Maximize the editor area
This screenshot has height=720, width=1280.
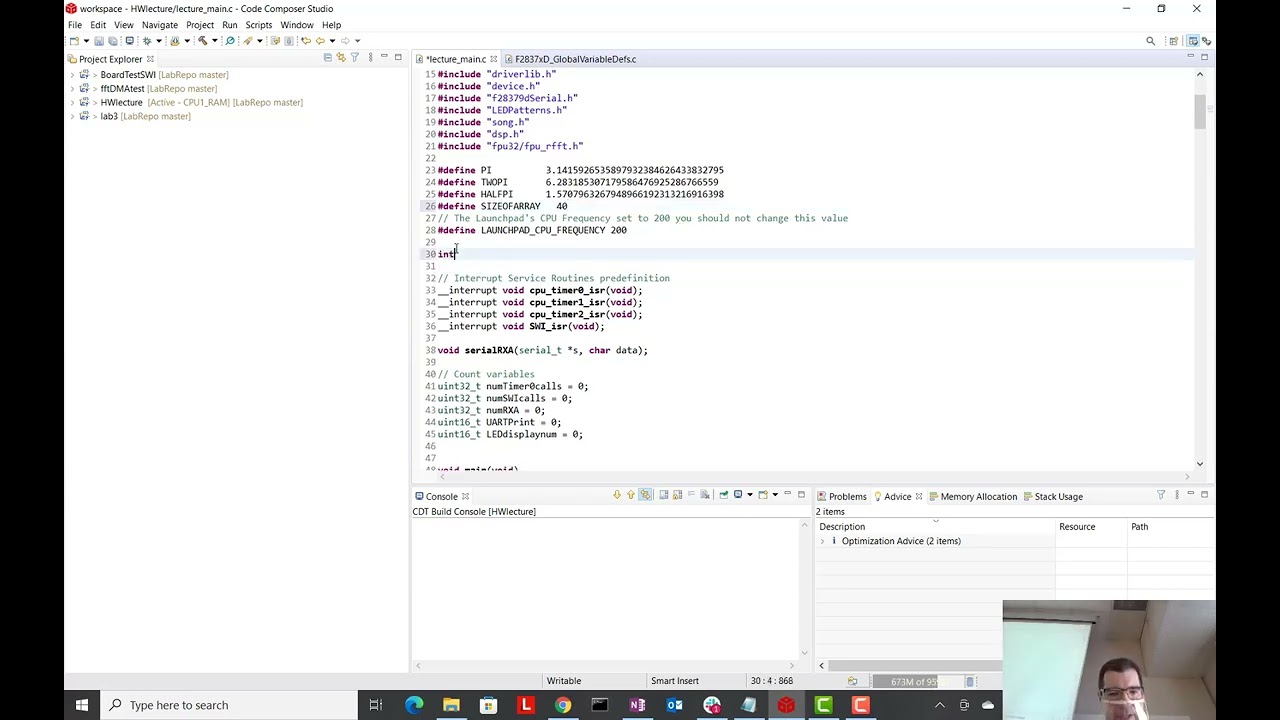[x=1204, y=57]
